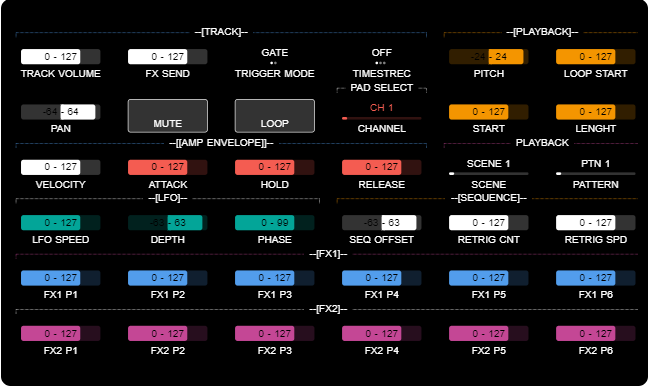Click the SEQUENCE section header
648x388 pixels.
point(488,198)
